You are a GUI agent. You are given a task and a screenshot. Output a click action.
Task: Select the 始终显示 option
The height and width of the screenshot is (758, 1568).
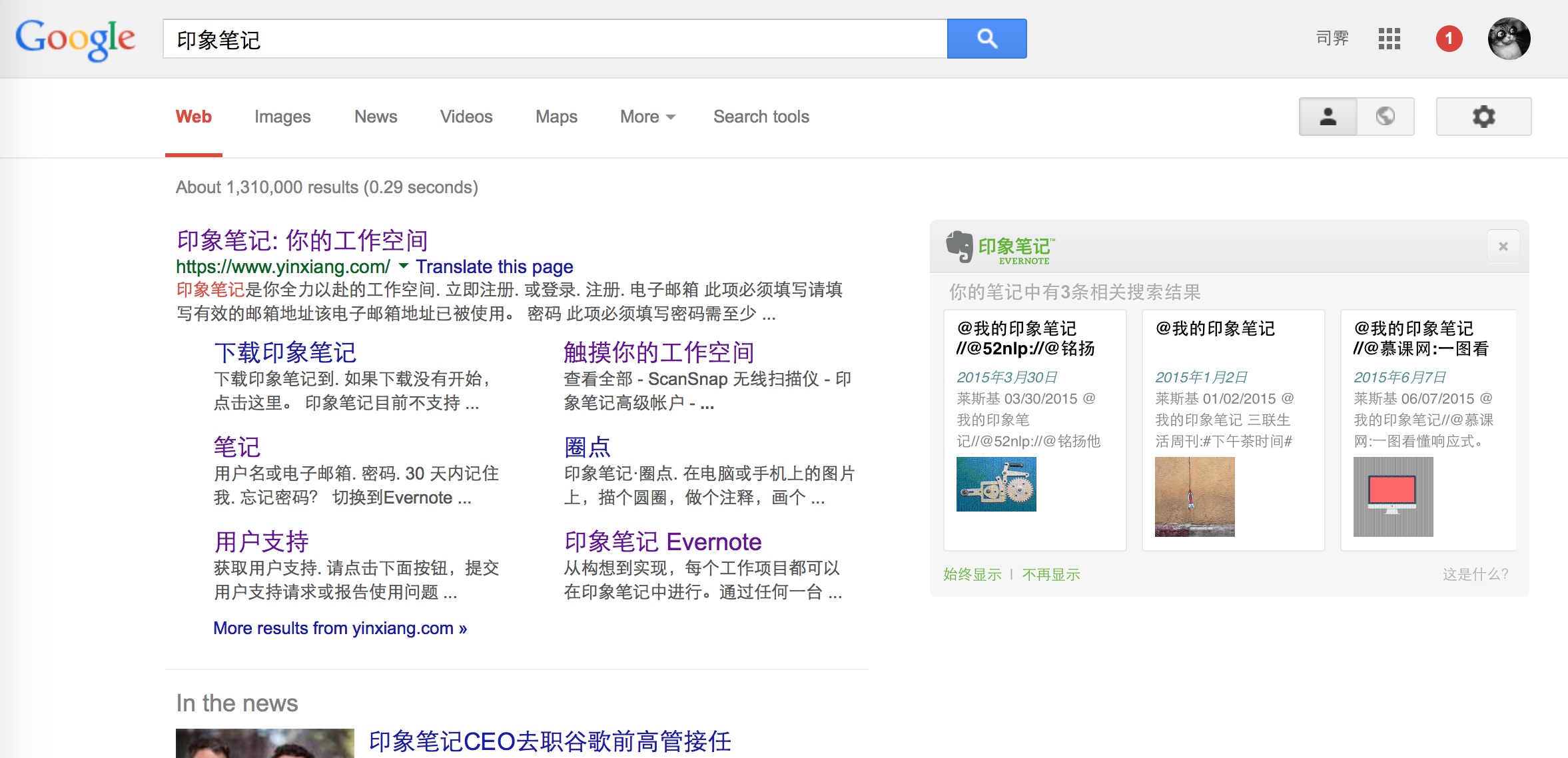(x=972, y=574)
